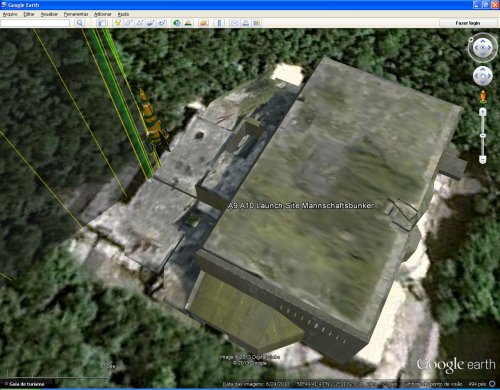Click the zoom out minus button

[x=483, y=160]
